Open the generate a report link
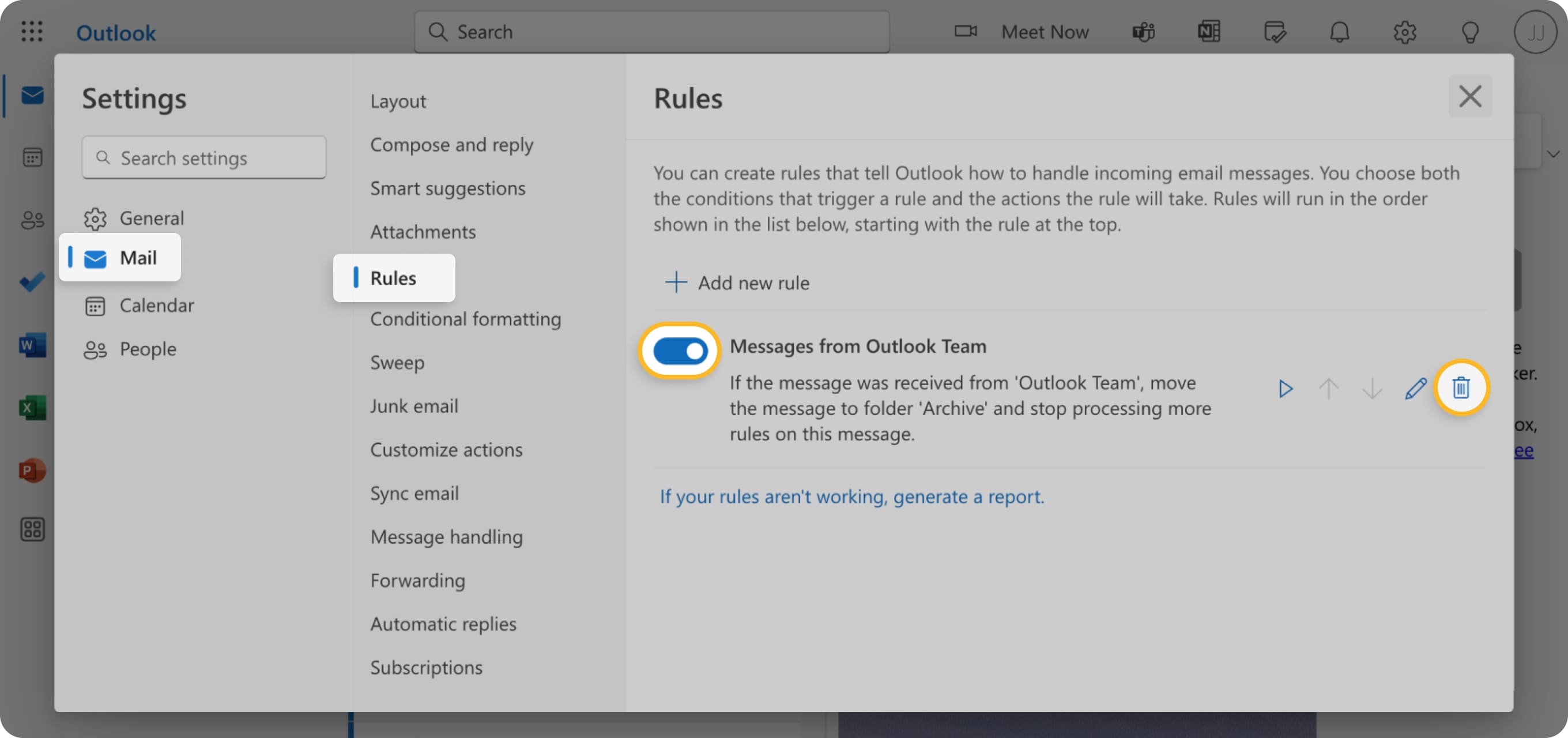Screen dimensions: 1568x738 coord(851,497)
